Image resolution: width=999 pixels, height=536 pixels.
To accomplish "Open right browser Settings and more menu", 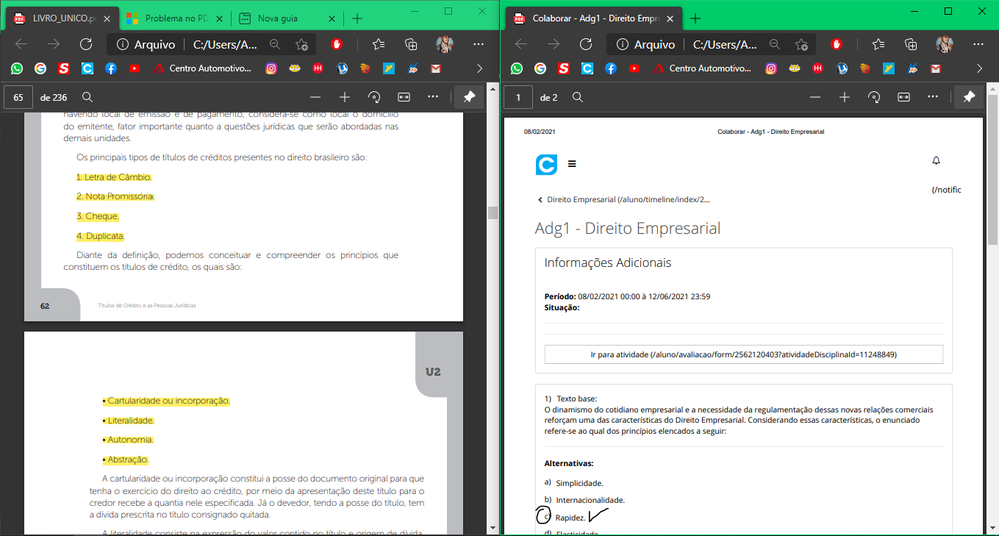I will click(x=979, y=44).
